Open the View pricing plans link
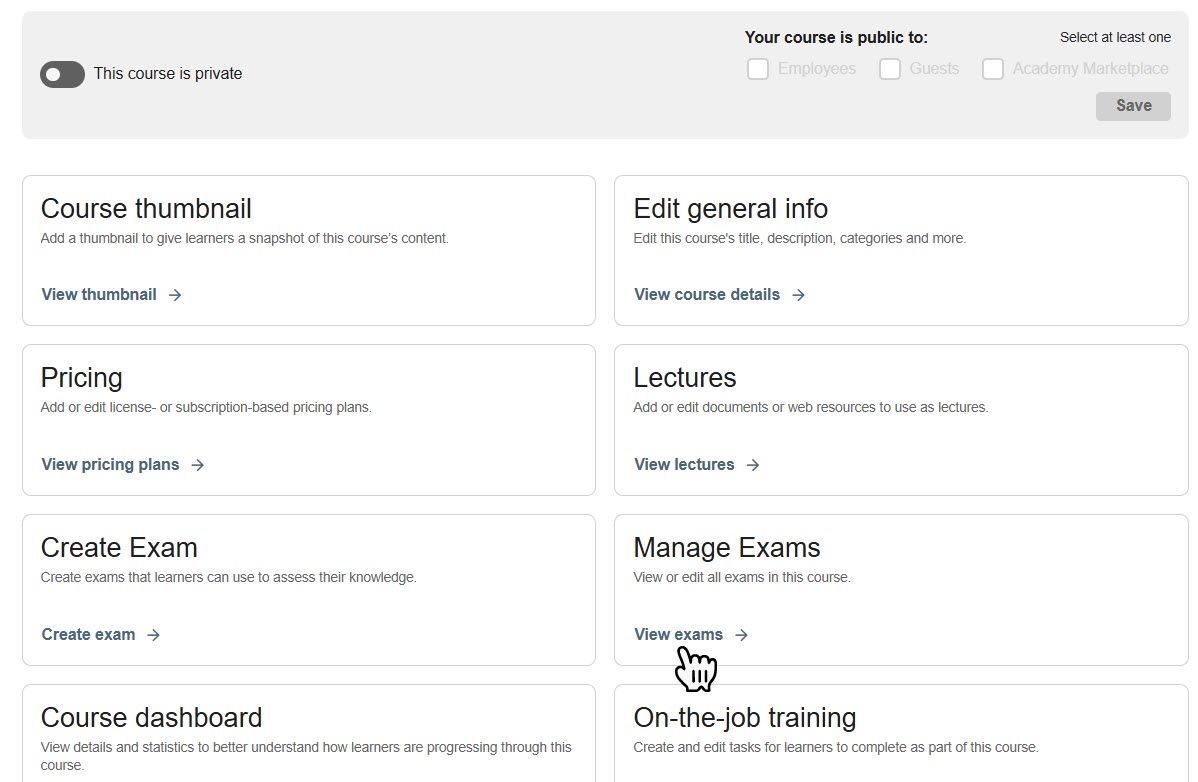Image resolution: width=1198 pixels, height=782 pixels. coord(110,465)
